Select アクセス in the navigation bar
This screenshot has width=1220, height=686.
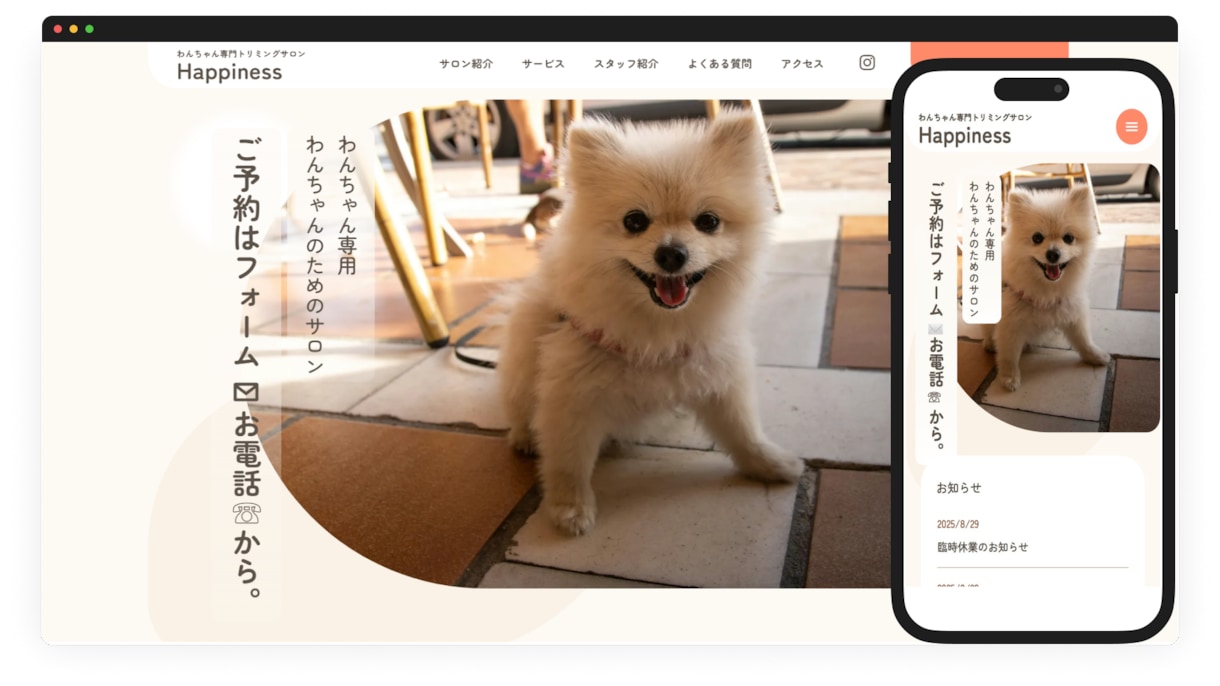[802, 64]
